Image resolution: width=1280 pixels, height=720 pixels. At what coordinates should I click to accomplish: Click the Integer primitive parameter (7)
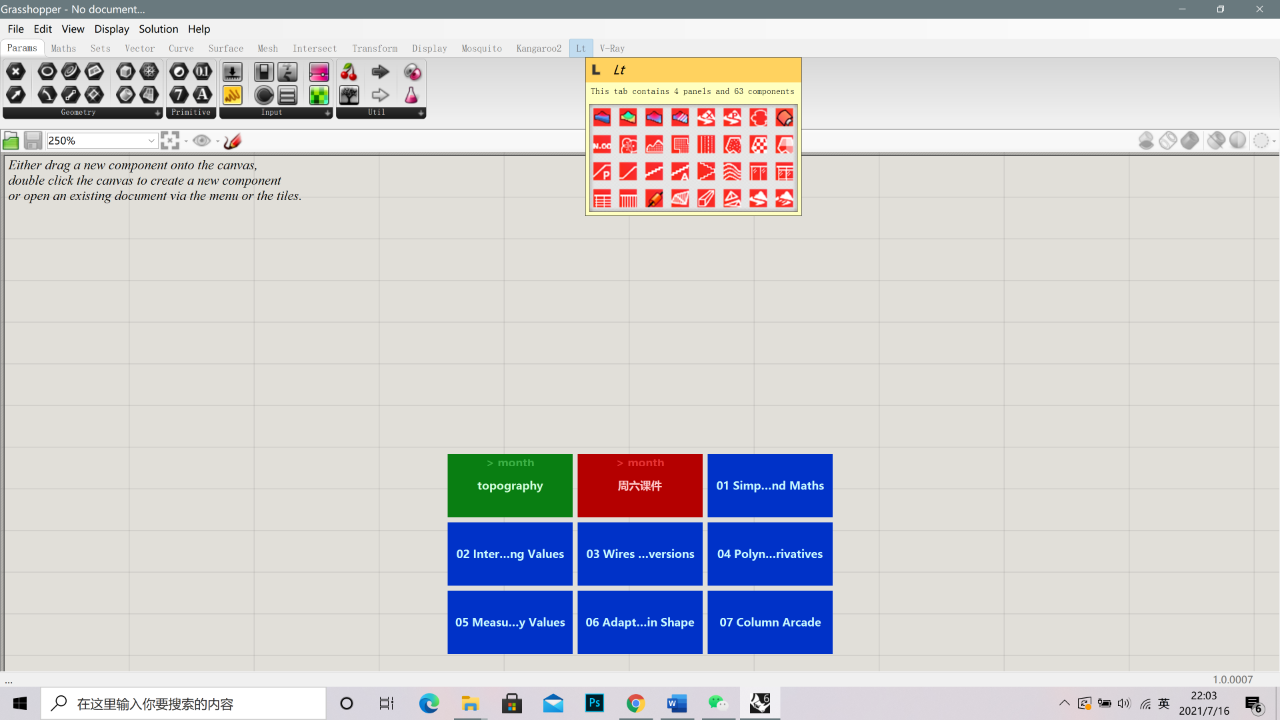[x=179, y=95]
